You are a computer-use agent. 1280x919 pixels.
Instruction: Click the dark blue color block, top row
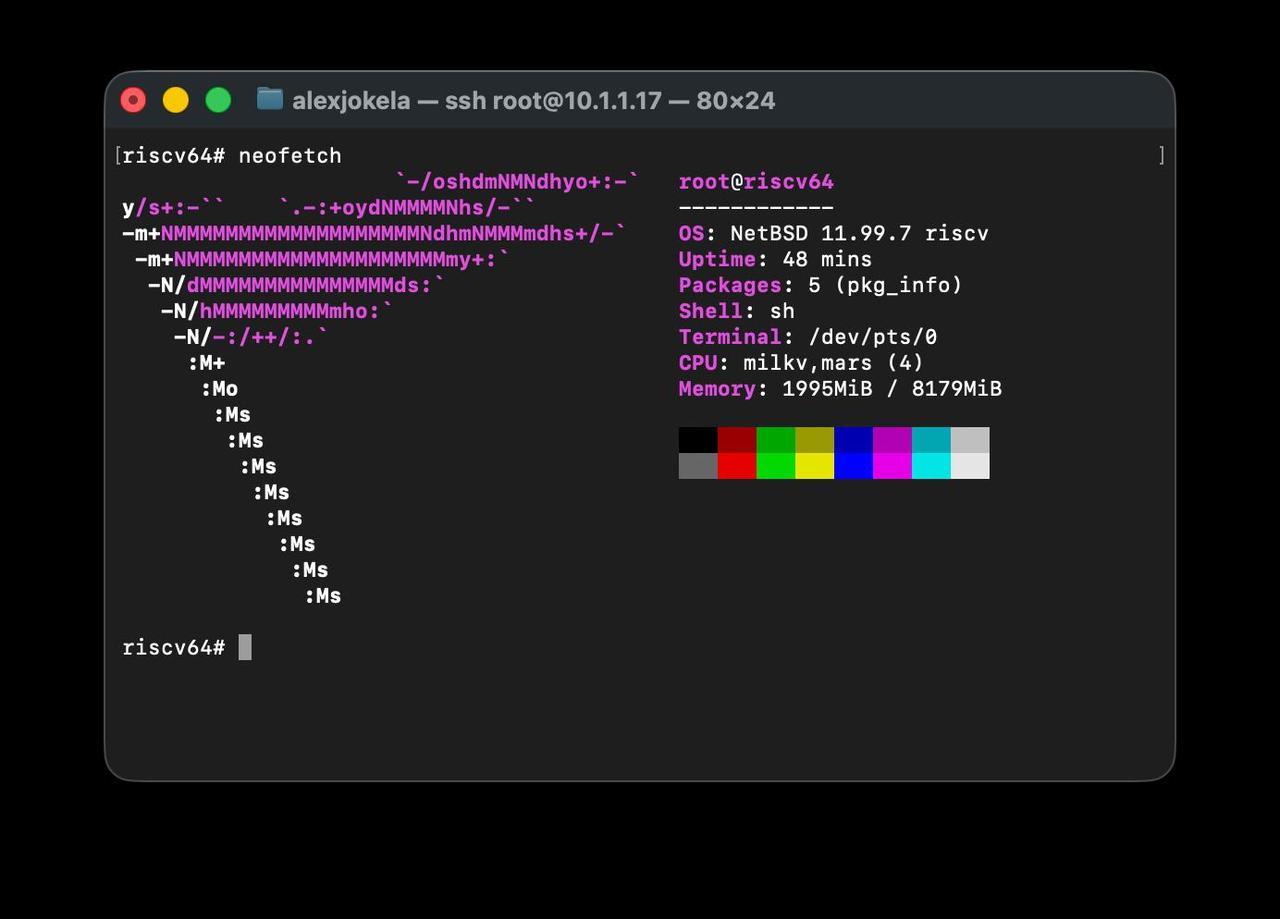[x=853, y=440]
